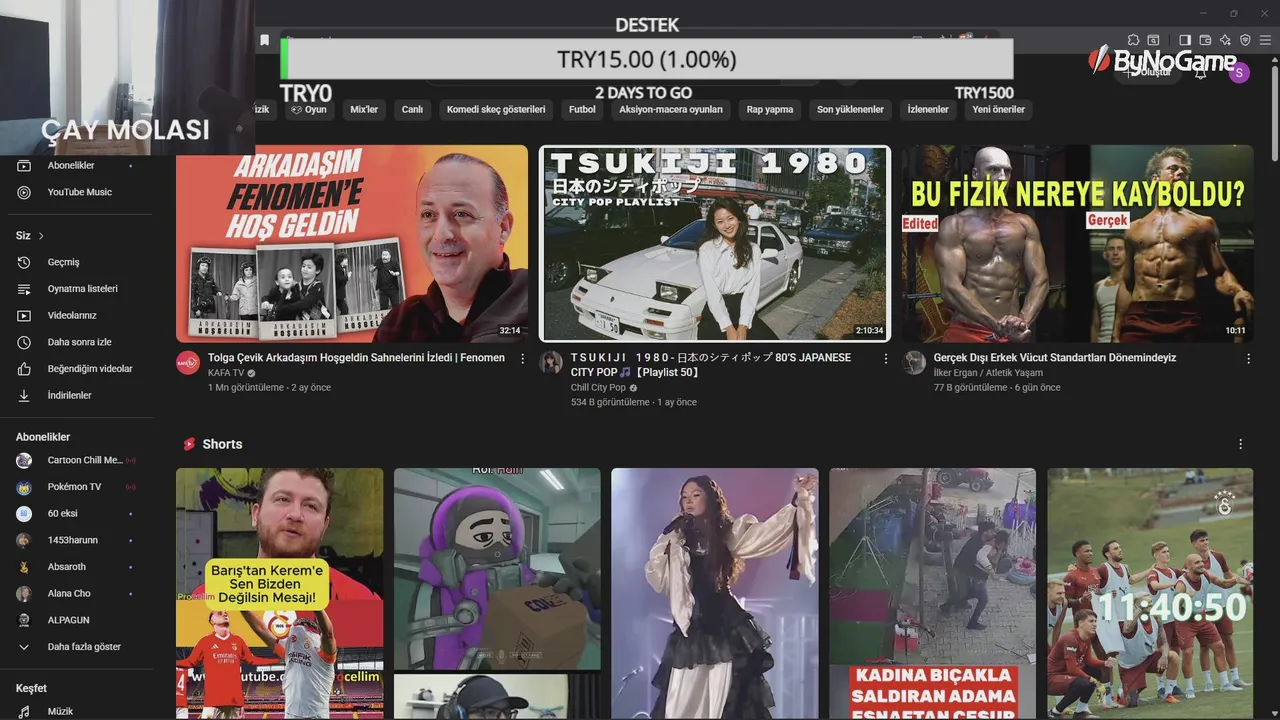Select the Oyun filter chip
This screenshot has width=1280, height=720.
[309, 110]
